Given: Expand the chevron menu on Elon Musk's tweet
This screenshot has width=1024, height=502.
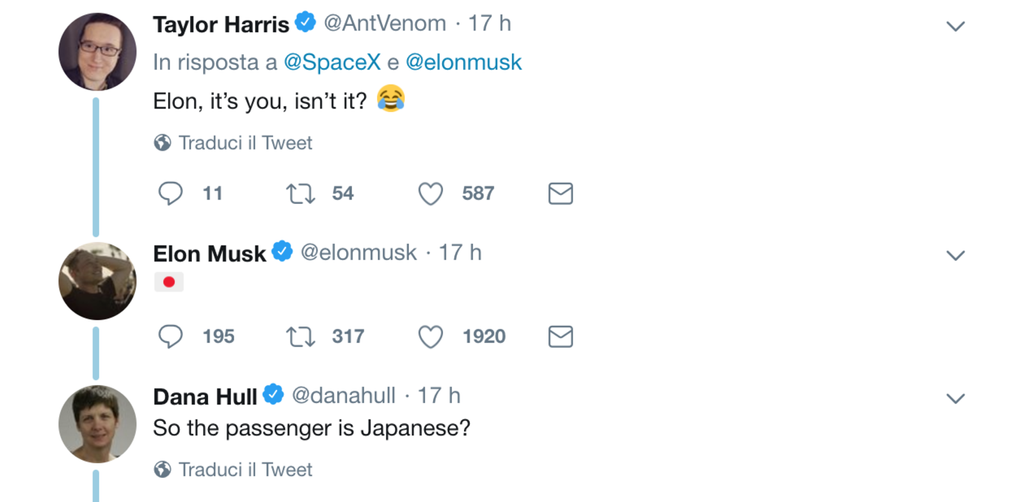Looking at the screenshot, I should click(955, 255).
